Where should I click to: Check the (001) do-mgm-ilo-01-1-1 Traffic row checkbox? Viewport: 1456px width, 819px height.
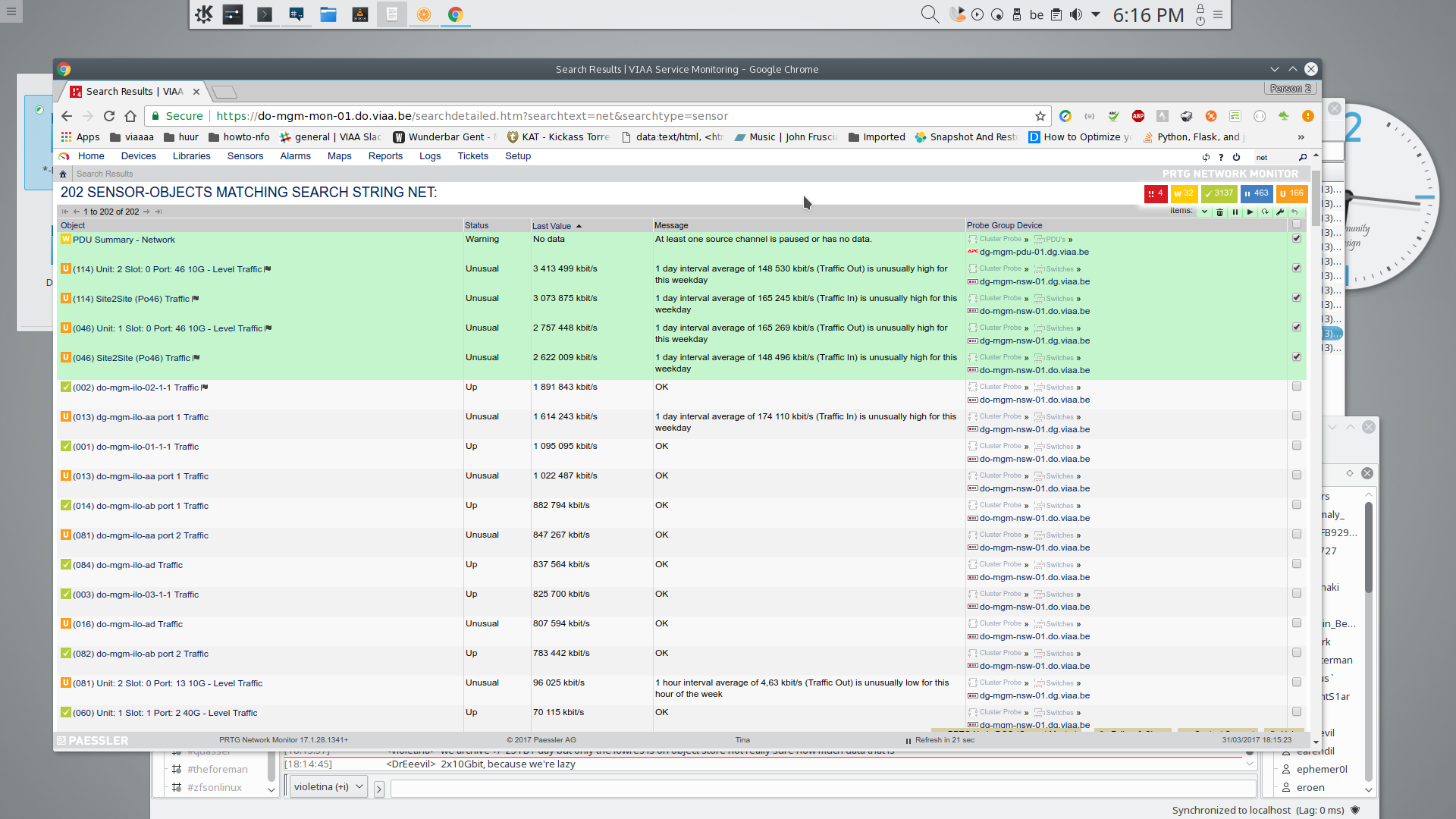[x=1297, y=445]
